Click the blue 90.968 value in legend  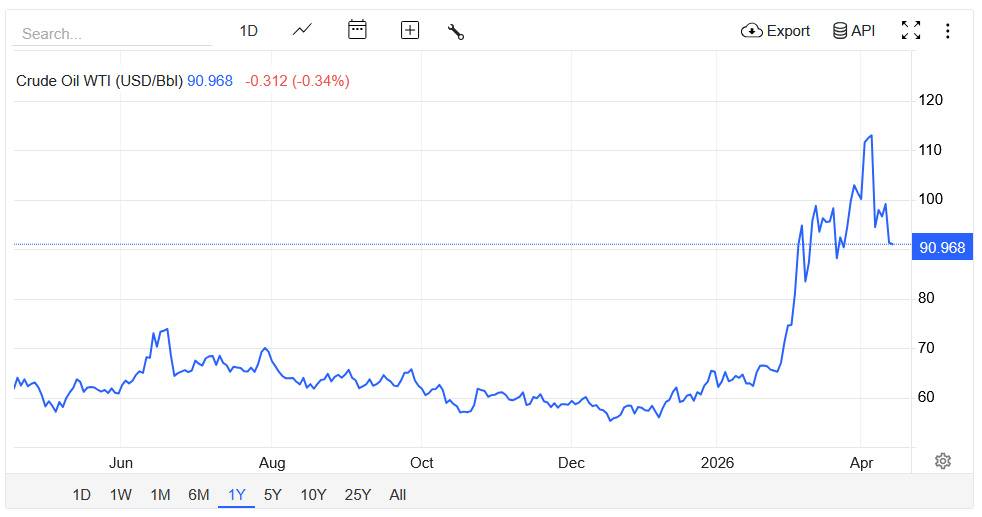(x=210, y=81)
